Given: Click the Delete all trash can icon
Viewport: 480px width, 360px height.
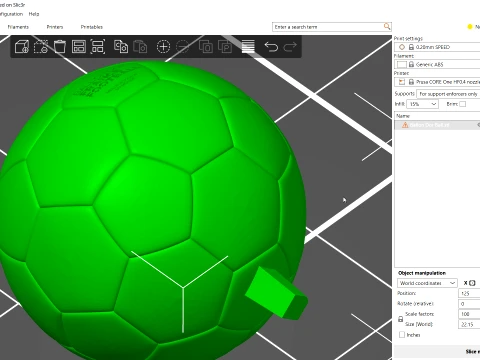Looking at the screenshot, I should (x=60, y=47).
